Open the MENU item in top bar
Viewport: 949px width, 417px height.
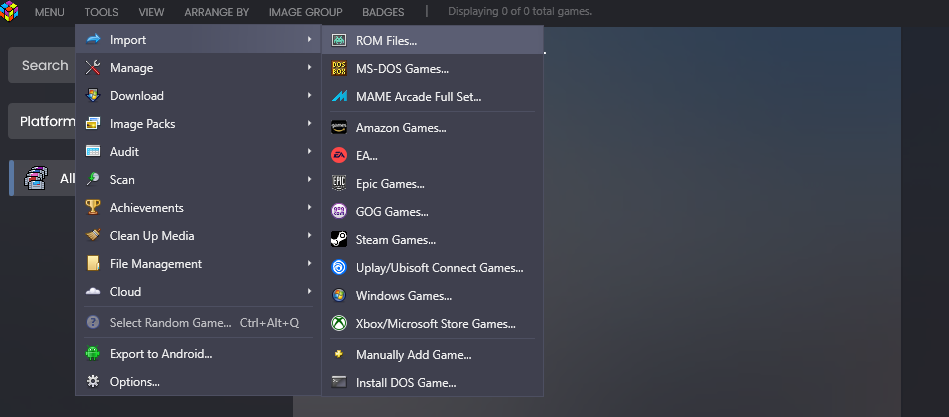pos(50,12)
